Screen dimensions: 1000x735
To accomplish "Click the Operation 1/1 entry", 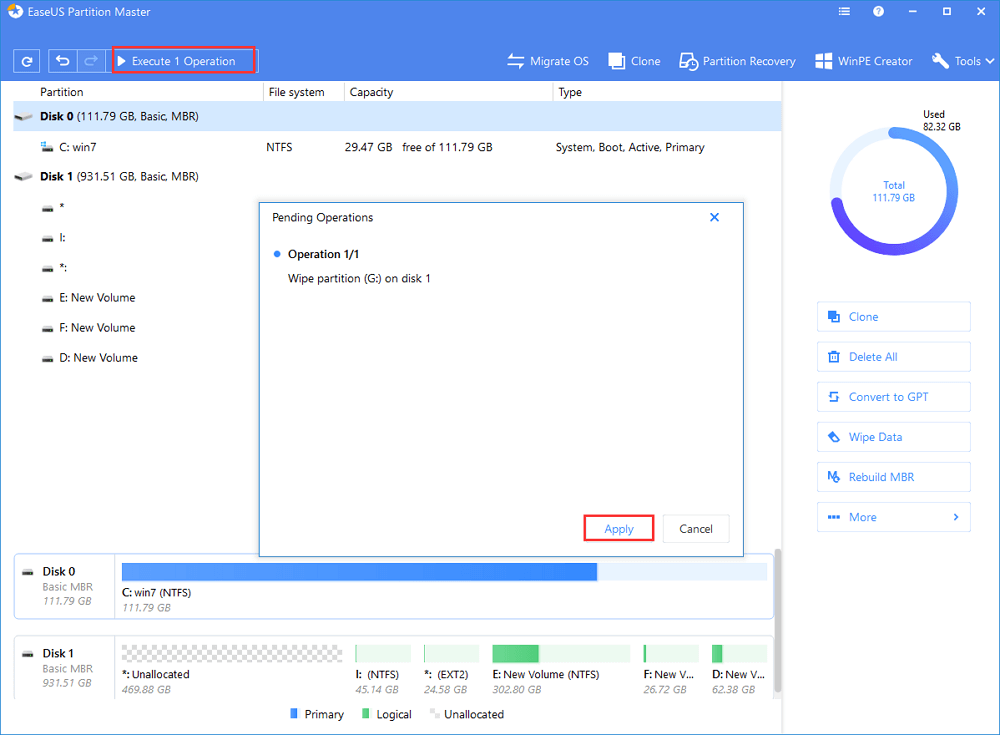I will [323, 254].
